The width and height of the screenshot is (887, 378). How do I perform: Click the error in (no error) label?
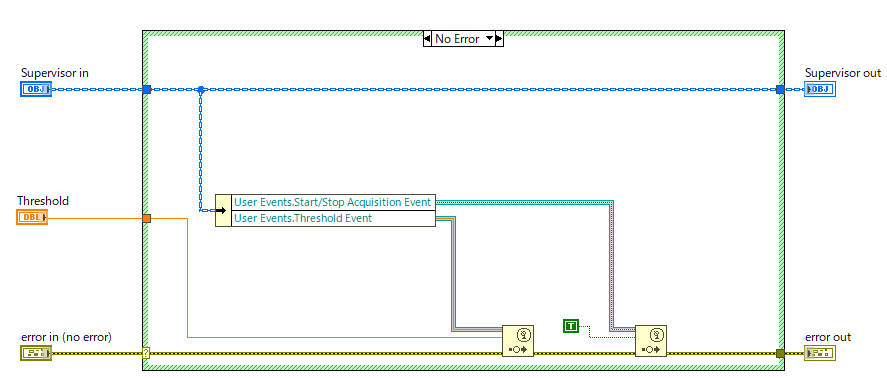click(x=66, y=337)
